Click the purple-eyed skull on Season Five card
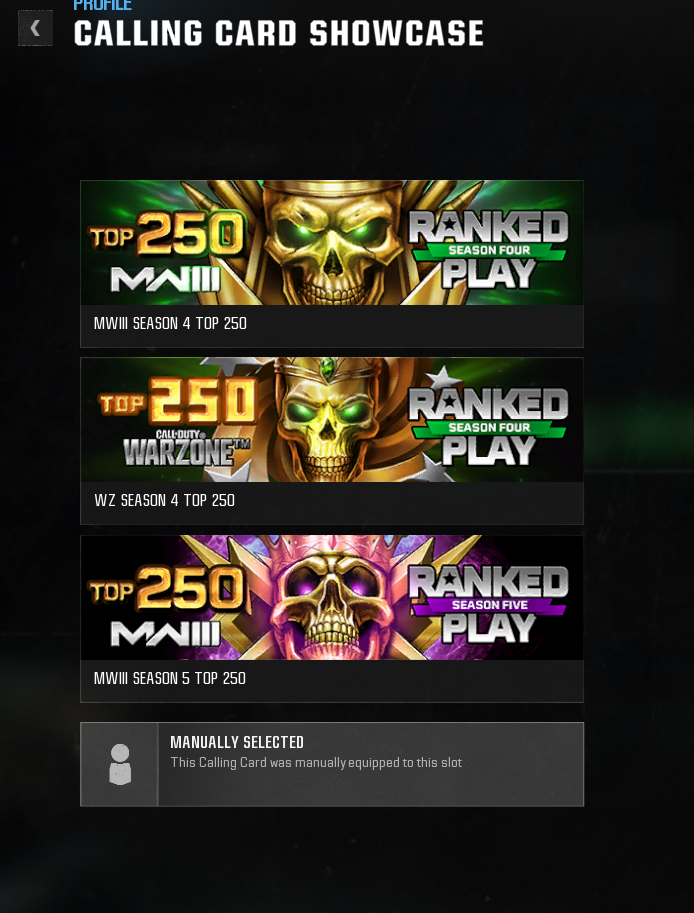This screenshot has height=913, width=694. (x=332, y=599)
